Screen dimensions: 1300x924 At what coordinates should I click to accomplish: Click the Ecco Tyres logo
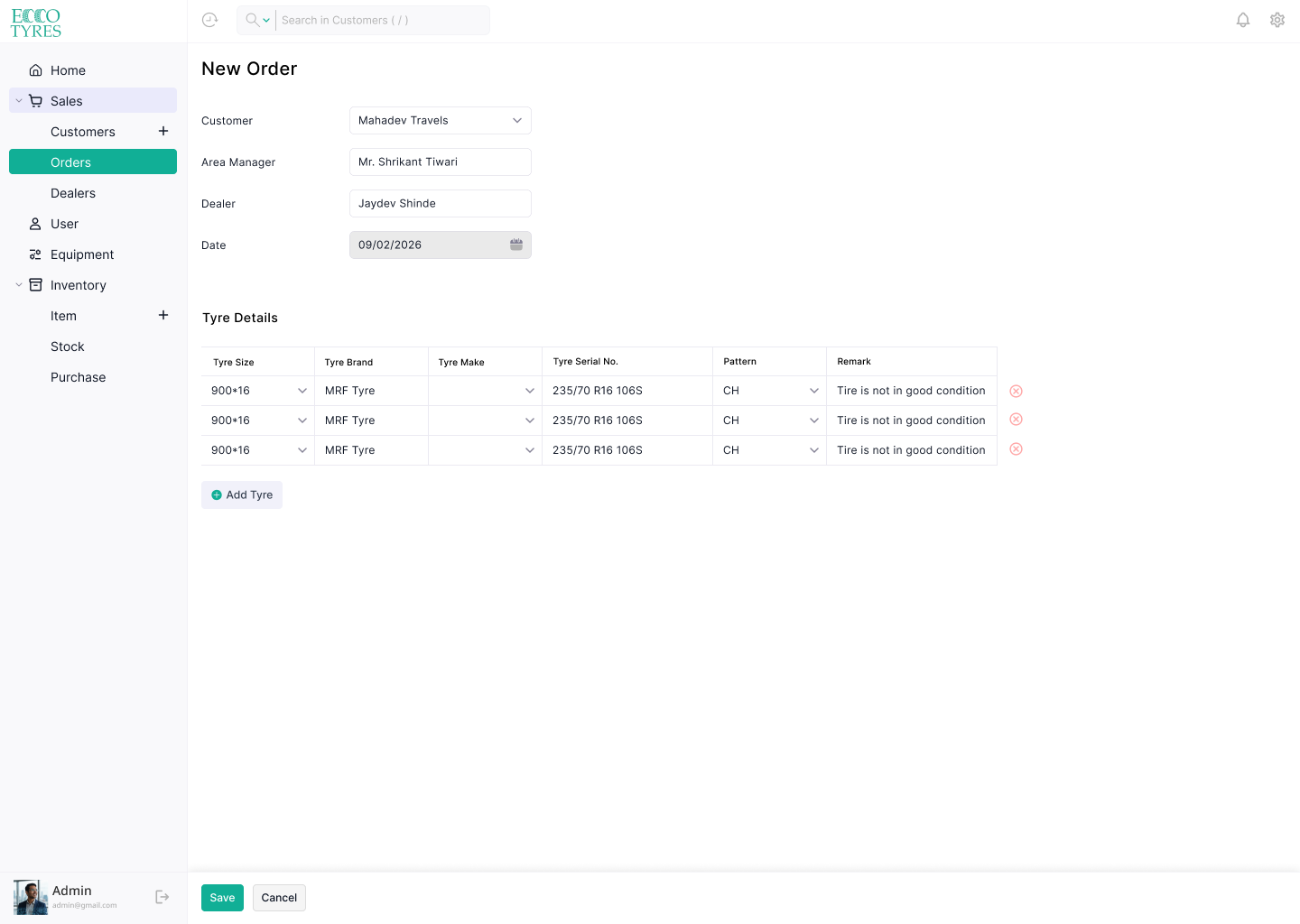(36, 23)
